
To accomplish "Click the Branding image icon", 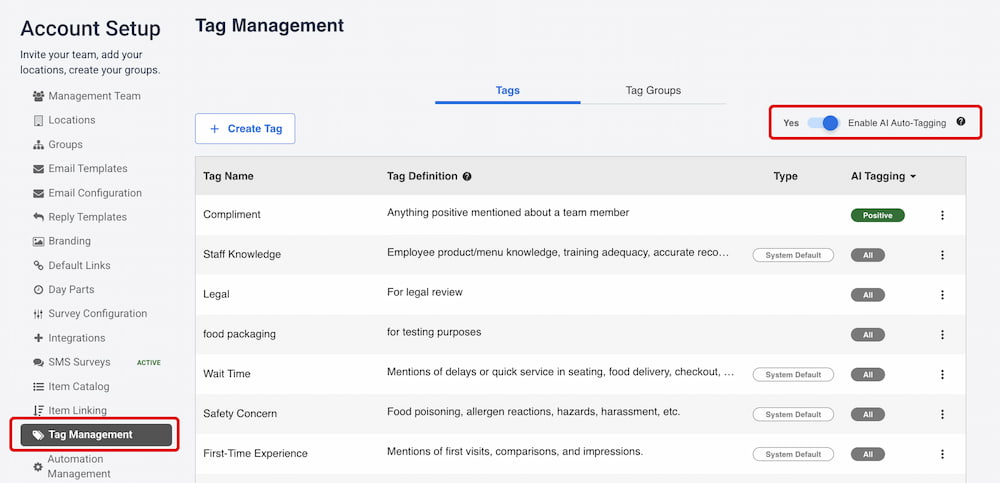I will tap(38, 241).
